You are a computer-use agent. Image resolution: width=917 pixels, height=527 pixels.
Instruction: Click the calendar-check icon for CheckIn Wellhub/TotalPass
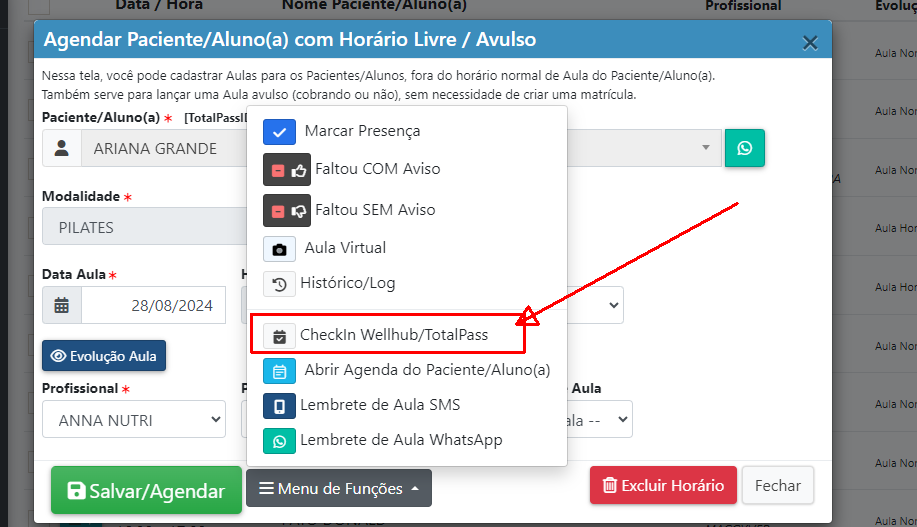pos(280,336)
